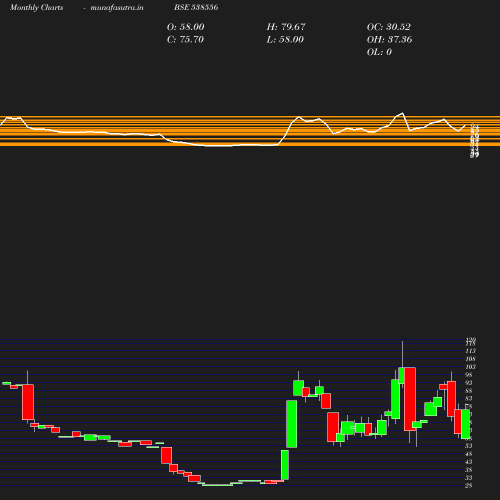Click the tallest red candle near 103

(x=410, y=399)
